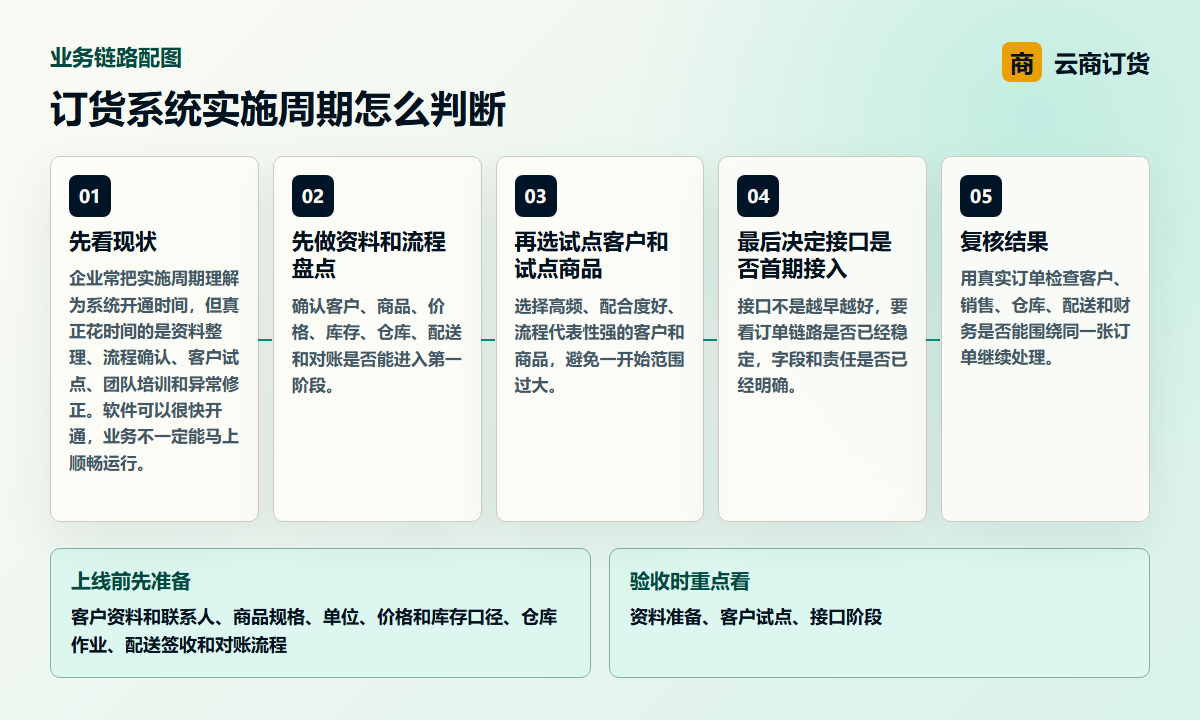Click the paragraph starting 选择高频、配合度好
The height and width of the screenshot is (720, 1200).
click(x=600, y=345)
